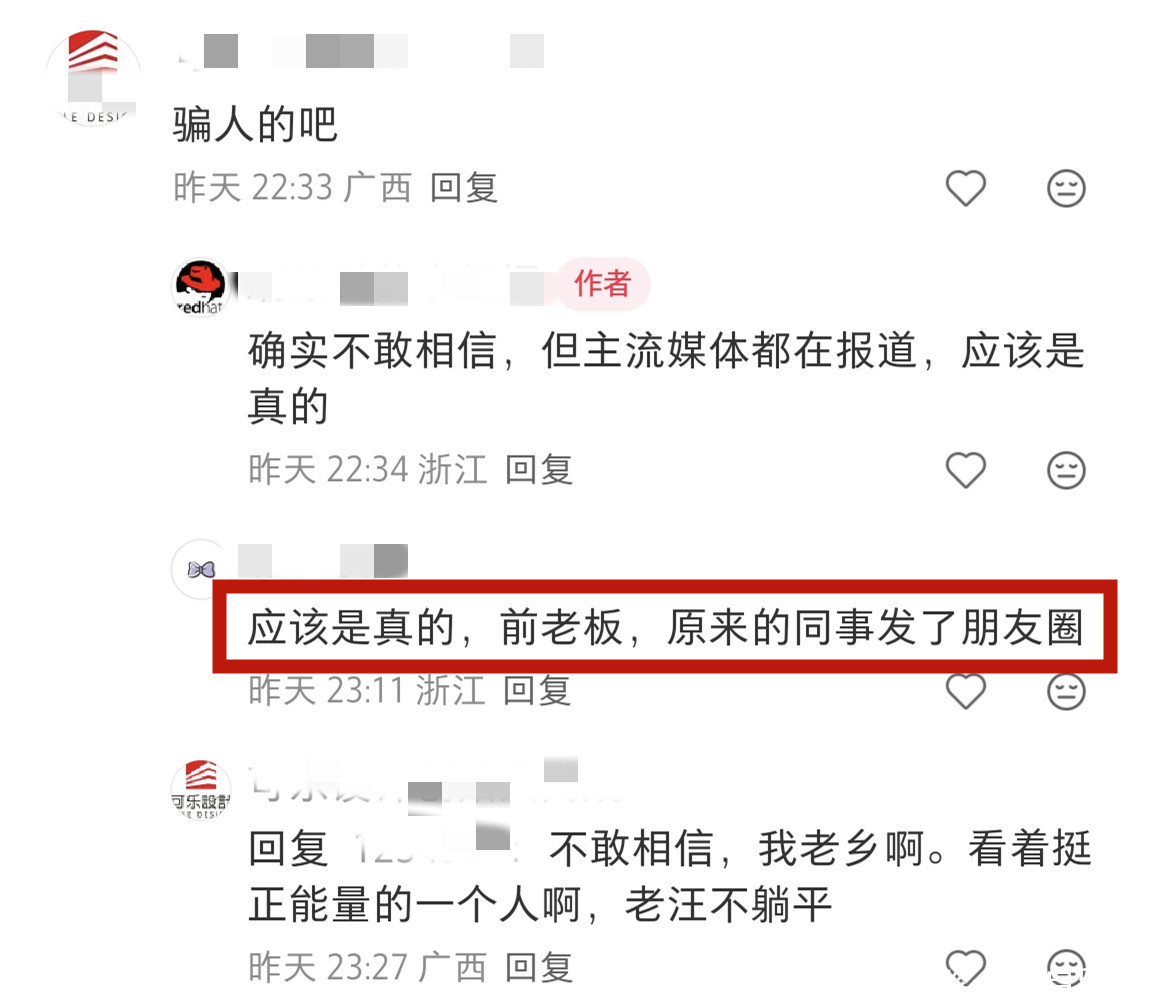Reply to the 23:11 浙江 comment
The image size is (1152, 1005).
click(x=537, y=691)
